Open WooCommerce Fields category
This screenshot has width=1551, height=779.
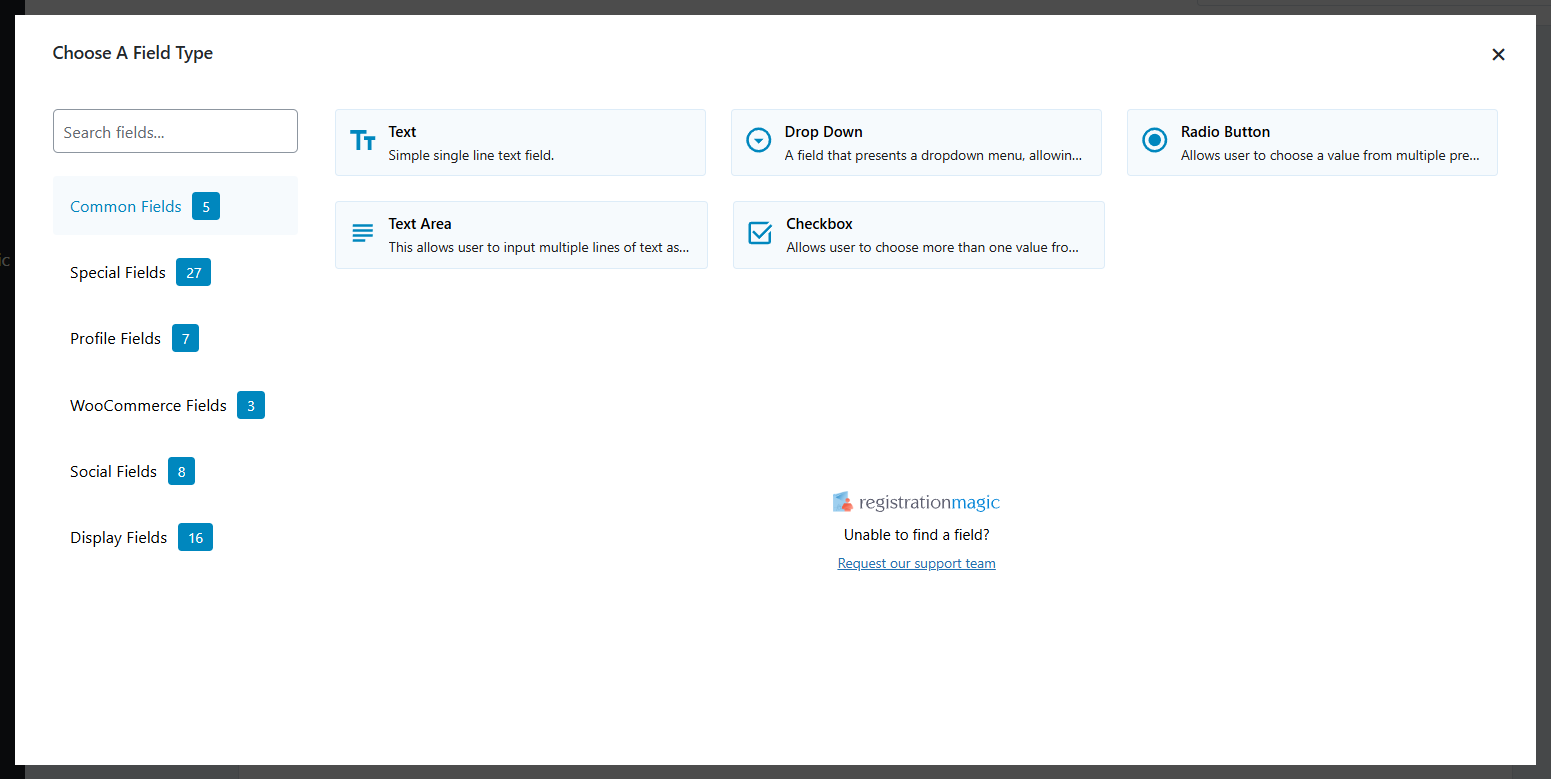pos(175,405)
